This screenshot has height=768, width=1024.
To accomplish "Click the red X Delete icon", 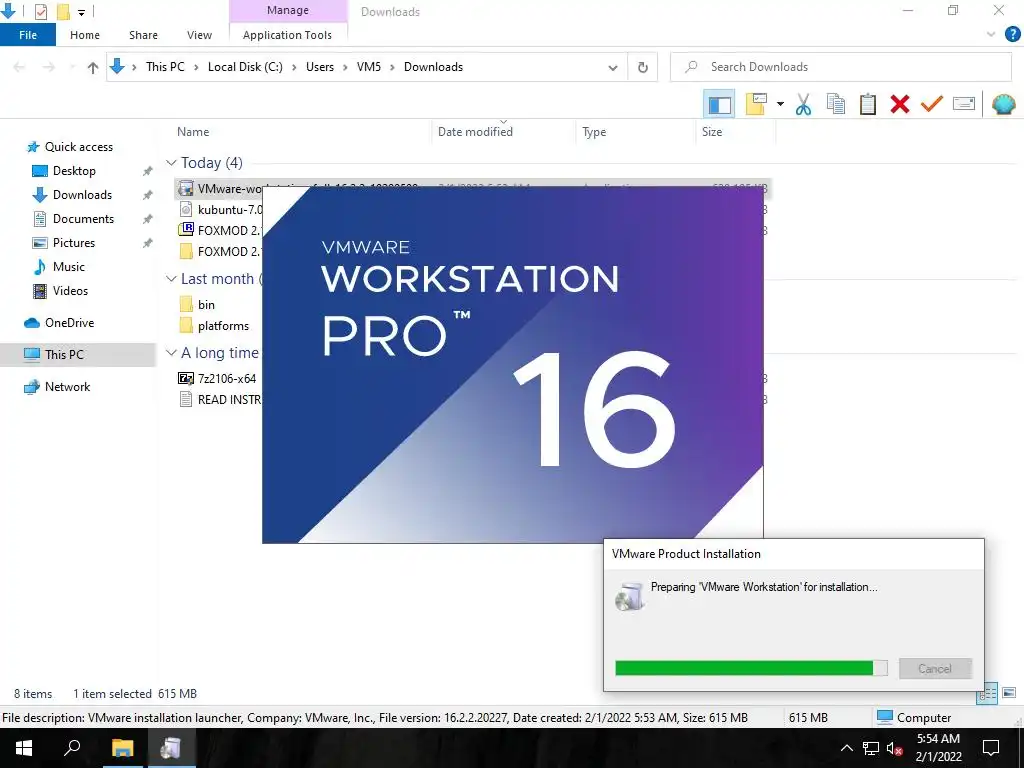I will [x=899, y=104].
